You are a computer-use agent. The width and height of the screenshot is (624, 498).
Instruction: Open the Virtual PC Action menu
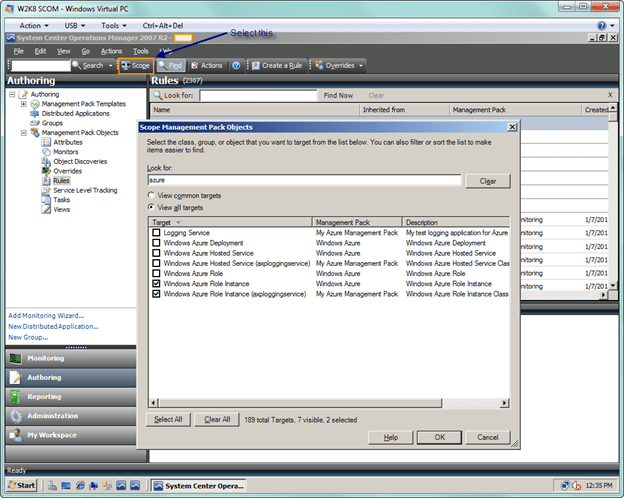34,26
